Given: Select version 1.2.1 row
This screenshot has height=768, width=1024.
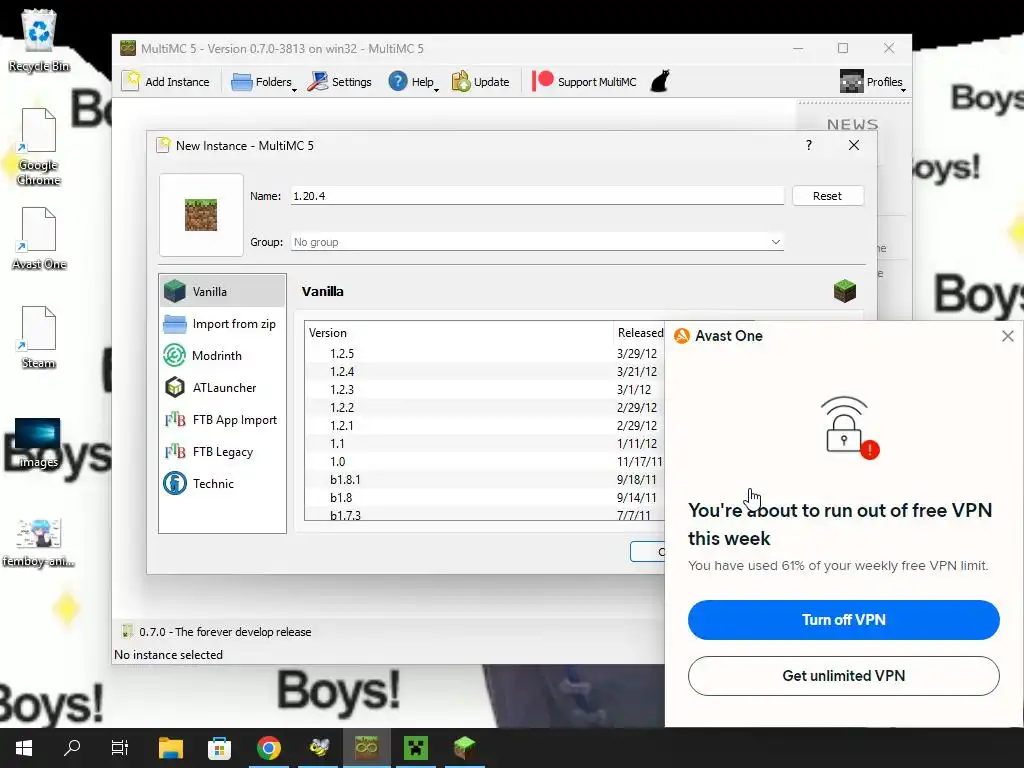Looking at the screenshot, I should (x=485, y=426).
